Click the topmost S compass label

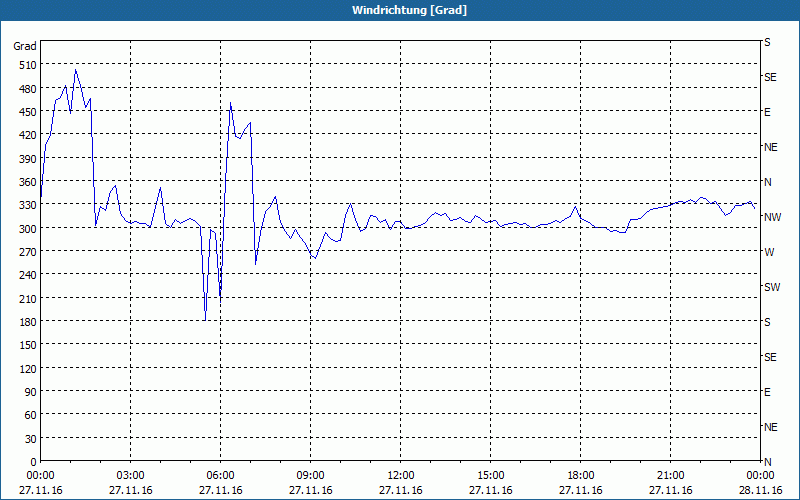pyautogui.click(x=767, y=42)
